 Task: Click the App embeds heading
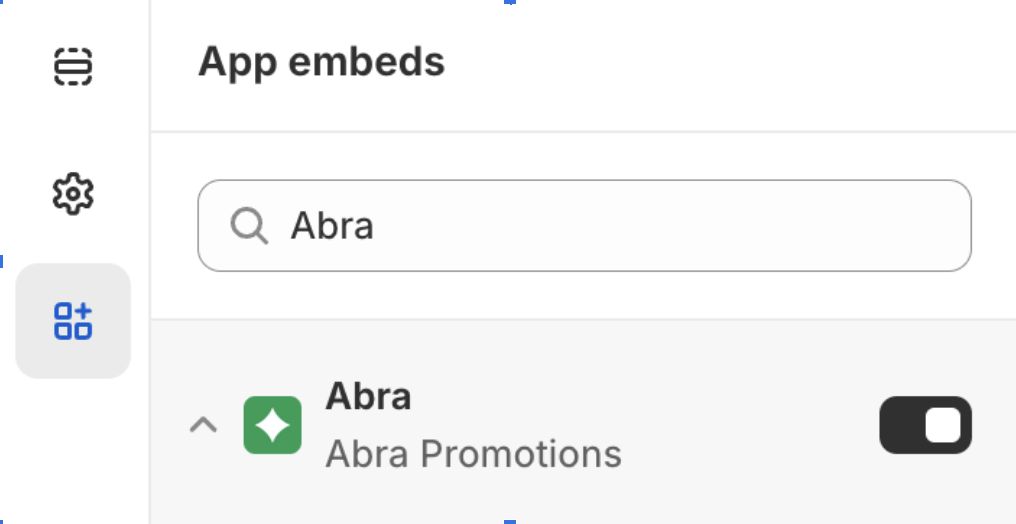(321, 62)
